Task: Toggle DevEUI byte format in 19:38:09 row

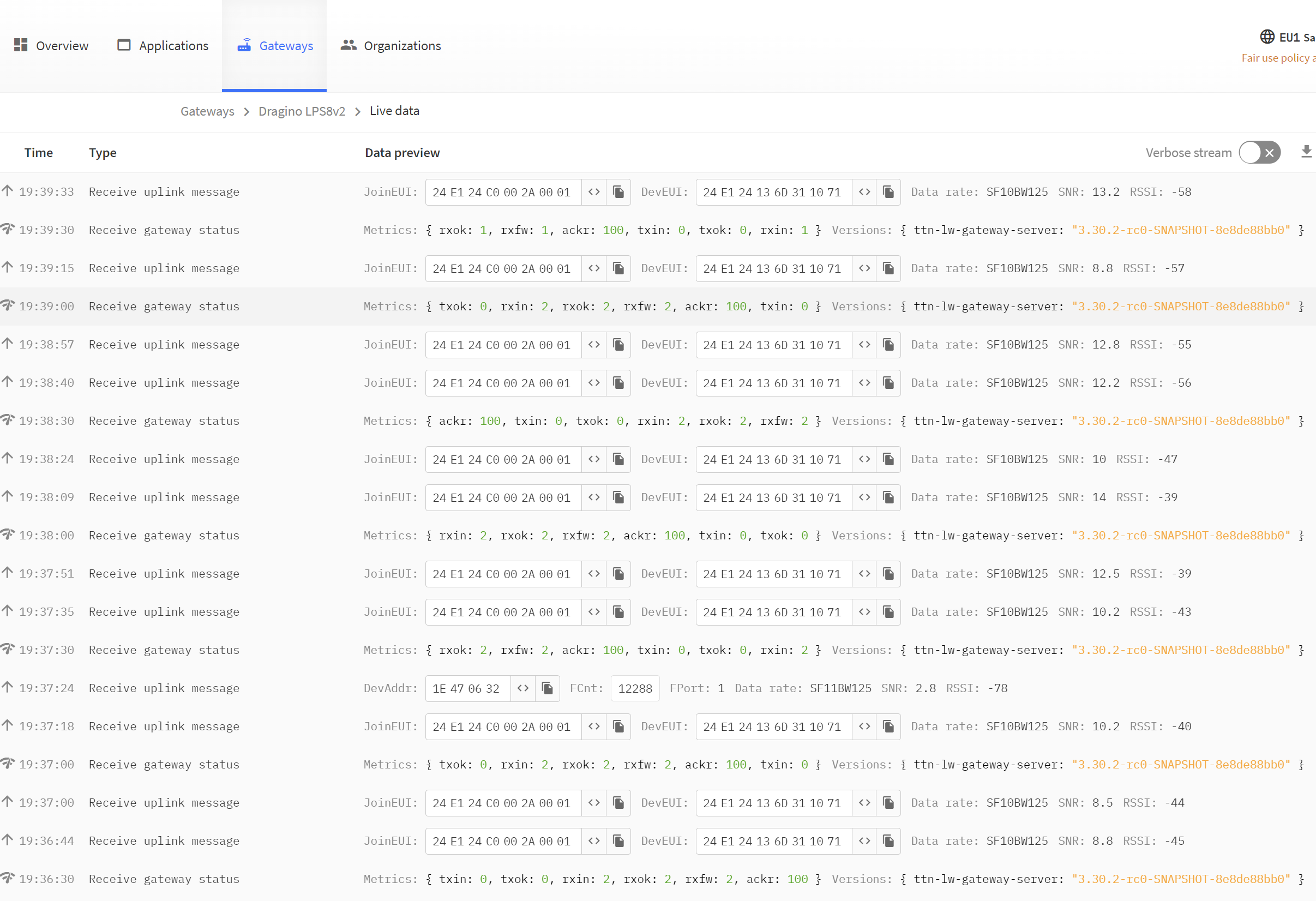Action: click(864, 497)
